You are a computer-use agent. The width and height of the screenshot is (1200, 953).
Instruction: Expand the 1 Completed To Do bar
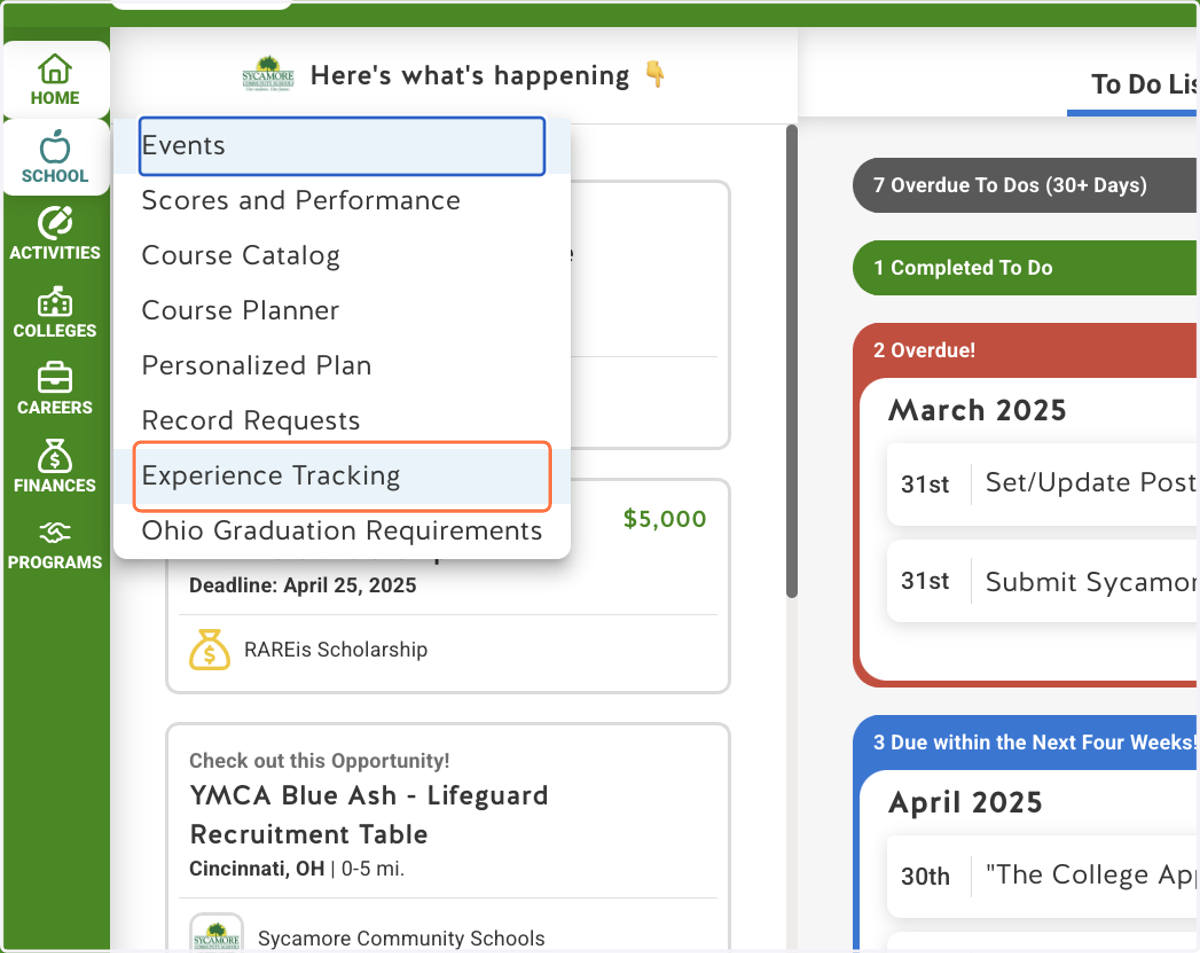pyautogui.click(x=1026, y=268)
